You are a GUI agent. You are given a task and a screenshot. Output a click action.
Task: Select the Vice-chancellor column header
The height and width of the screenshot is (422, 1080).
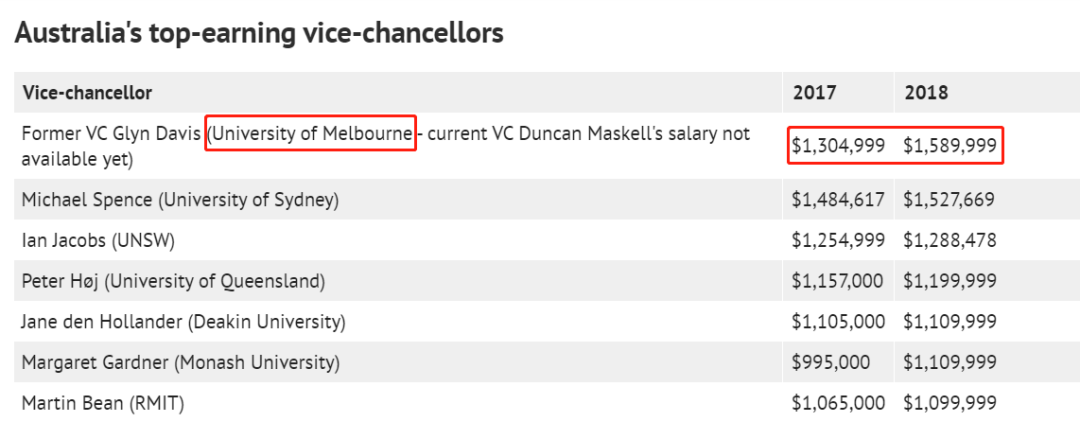tap(87, 92)
